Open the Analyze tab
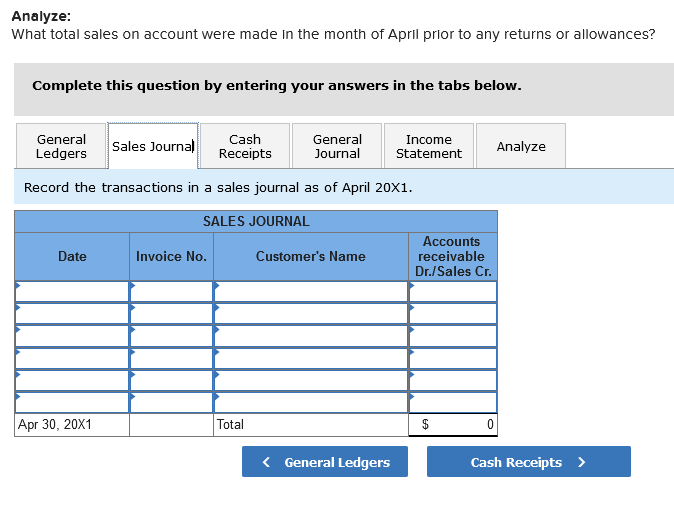This screenshot has height=508, width=674. coord(521,146)
